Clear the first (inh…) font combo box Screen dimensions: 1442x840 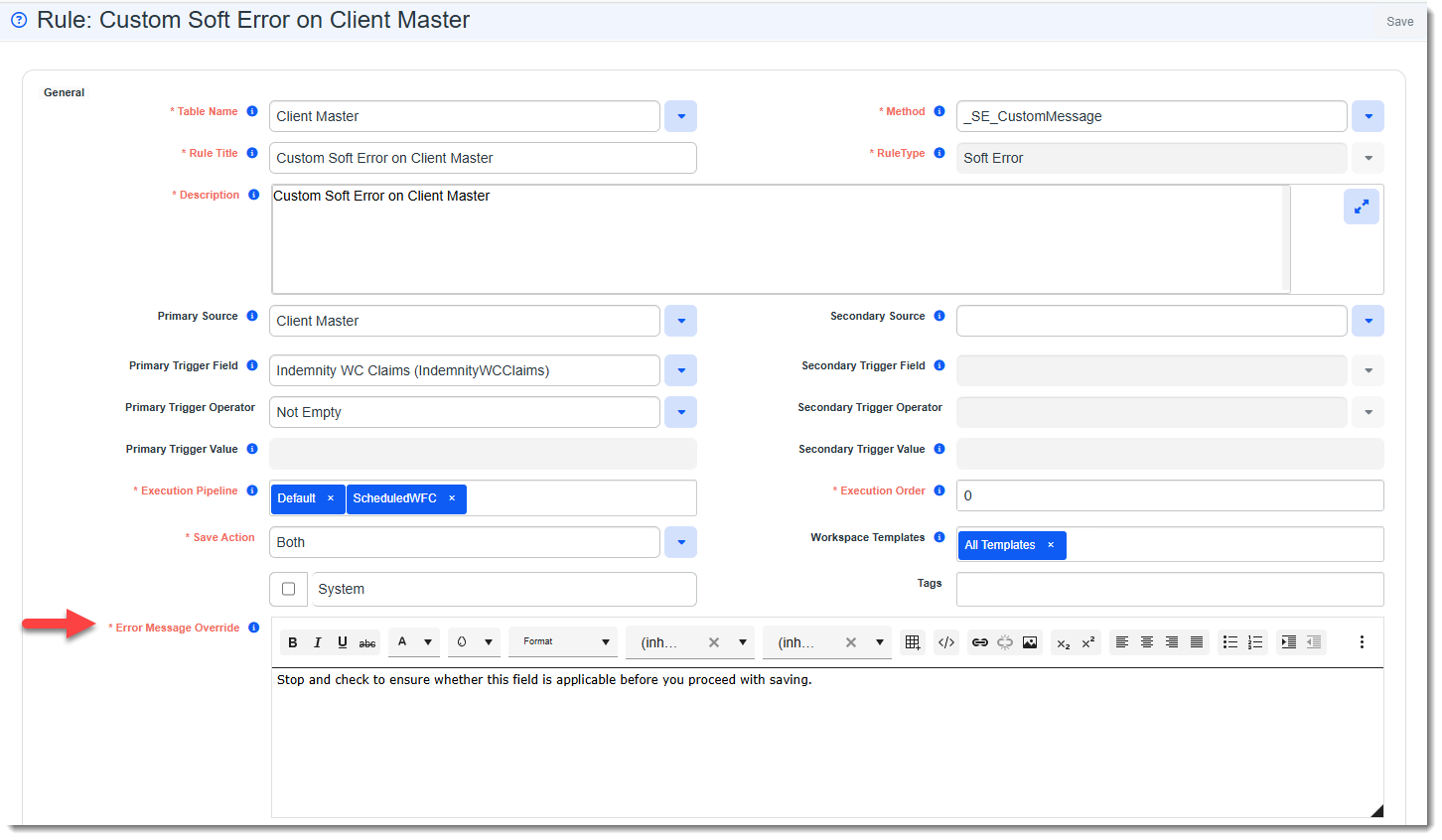coord(713,642)
